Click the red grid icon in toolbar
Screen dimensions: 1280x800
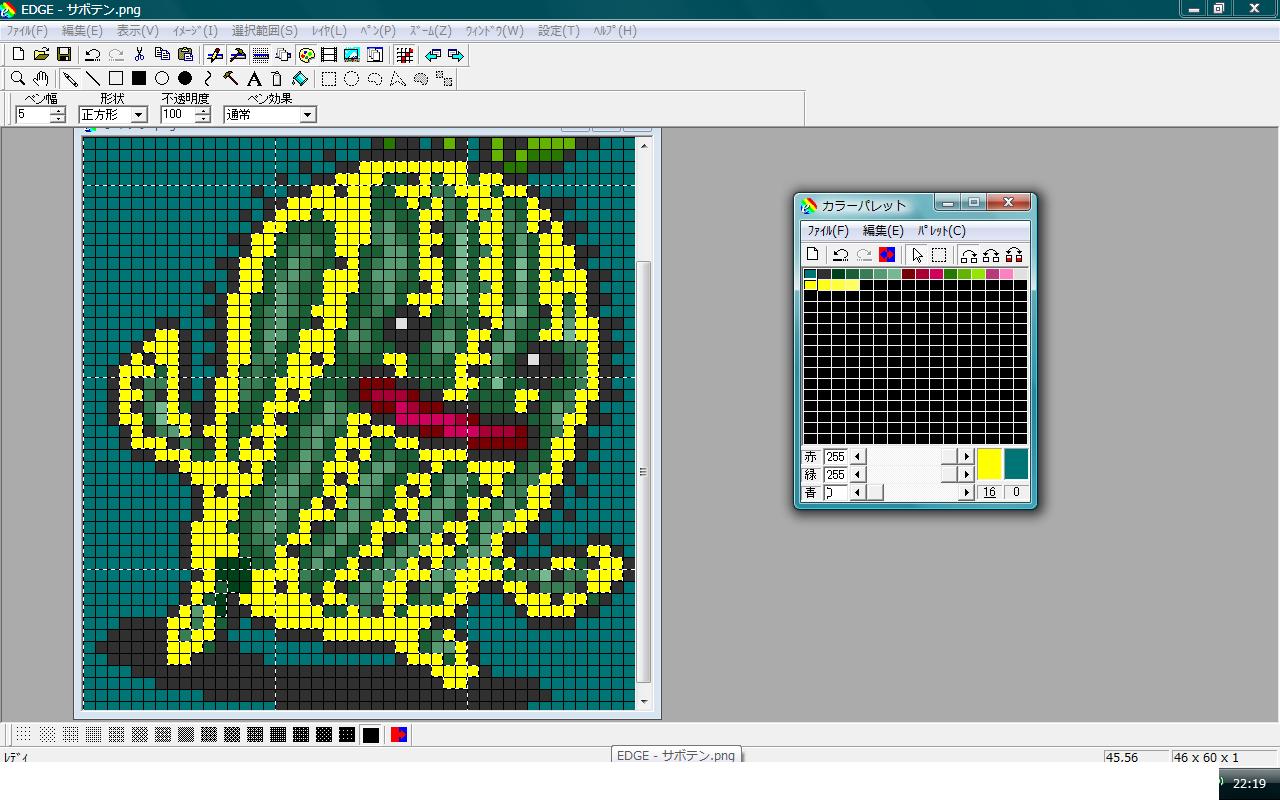(x=405, y=55)
